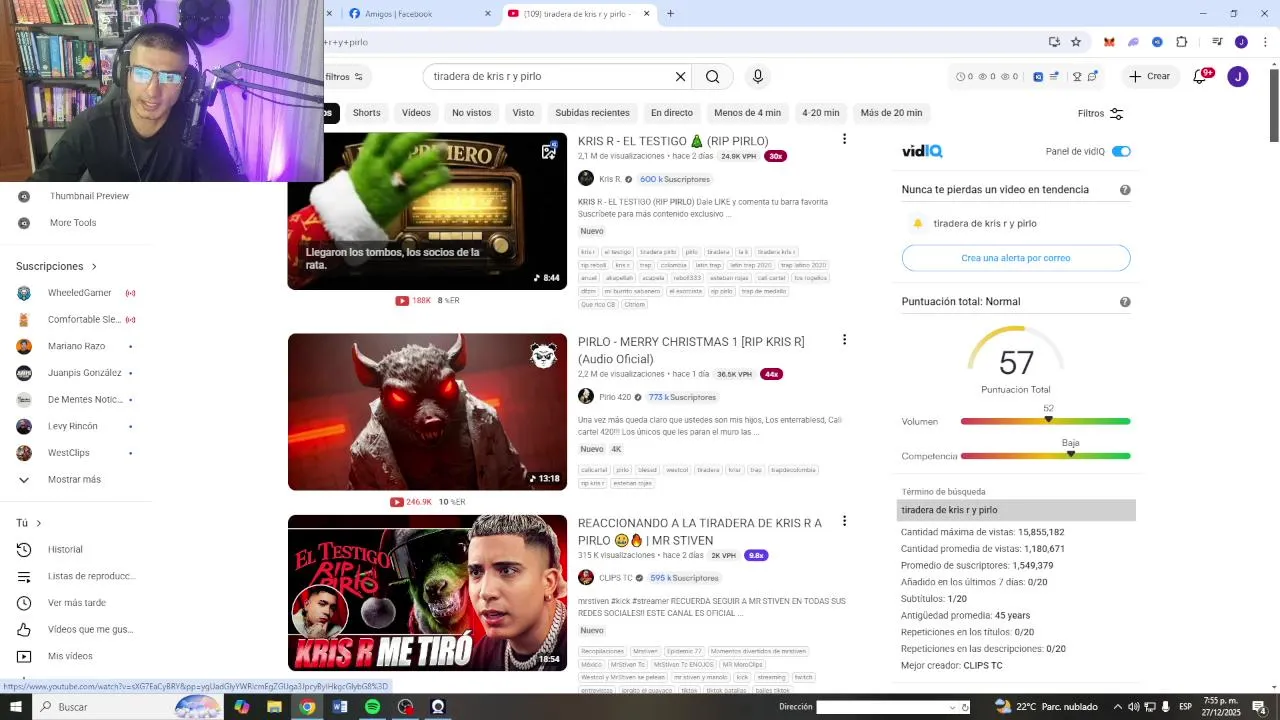Open the Grinch radio EL TESTIGO thumbnail
1280x720 pixels.
[427, 211]
